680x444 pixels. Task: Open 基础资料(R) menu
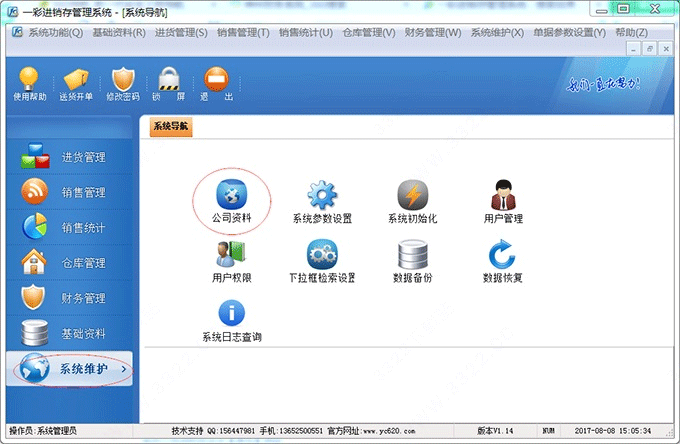[x=119, y=33]
